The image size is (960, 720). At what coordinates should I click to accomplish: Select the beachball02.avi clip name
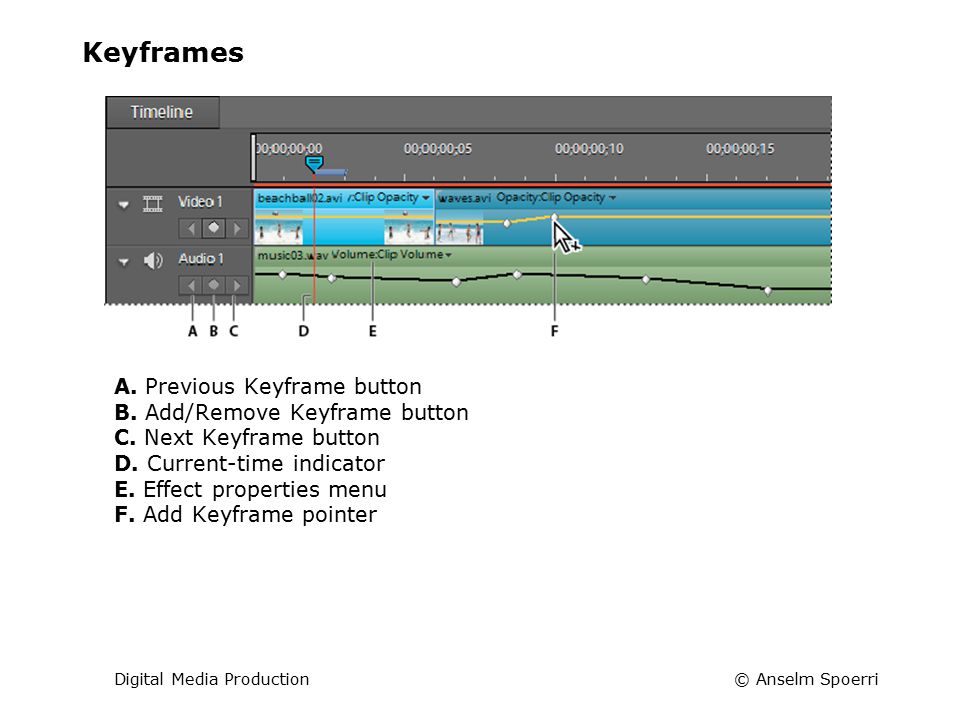tap(299, 198)
